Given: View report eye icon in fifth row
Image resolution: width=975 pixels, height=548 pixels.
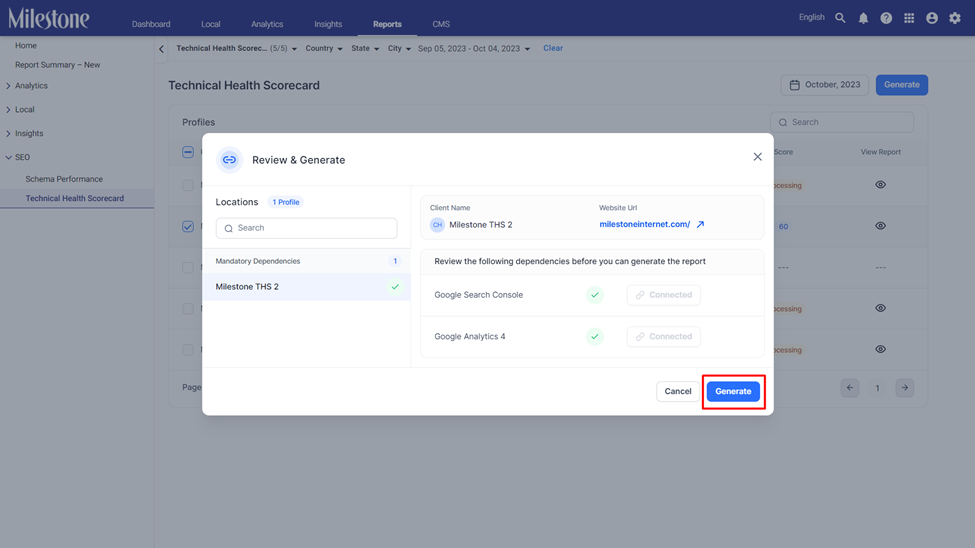Looking at the screenshot, I should [880, 349].
